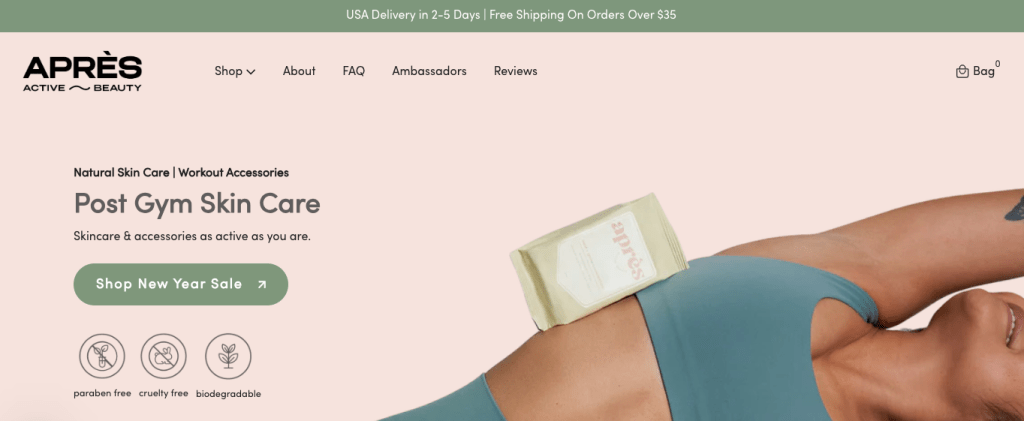Open the FAQ page

(353, 70)
